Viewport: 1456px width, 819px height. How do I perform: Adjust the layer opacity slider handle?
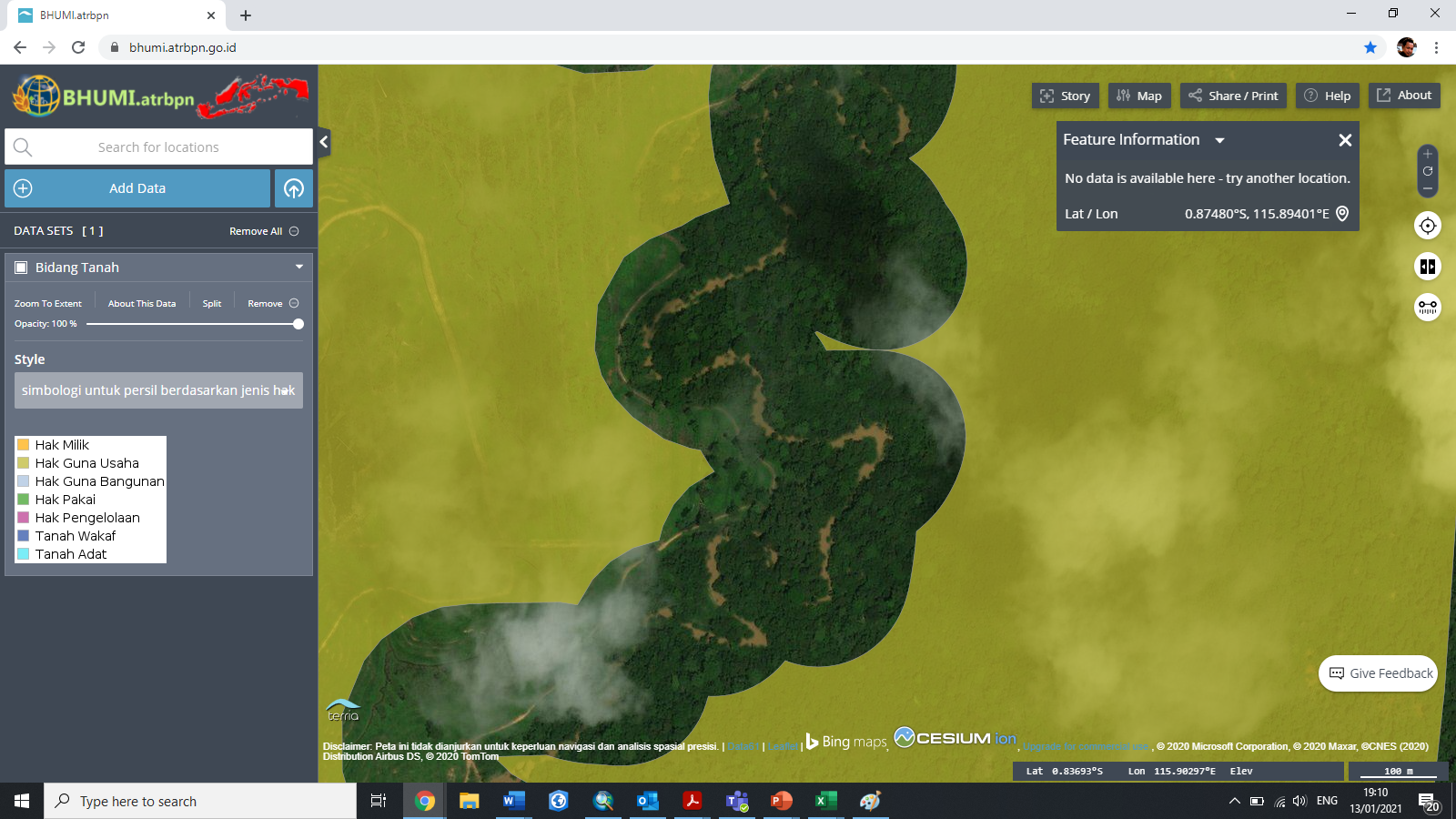click(x=298, y=324)
